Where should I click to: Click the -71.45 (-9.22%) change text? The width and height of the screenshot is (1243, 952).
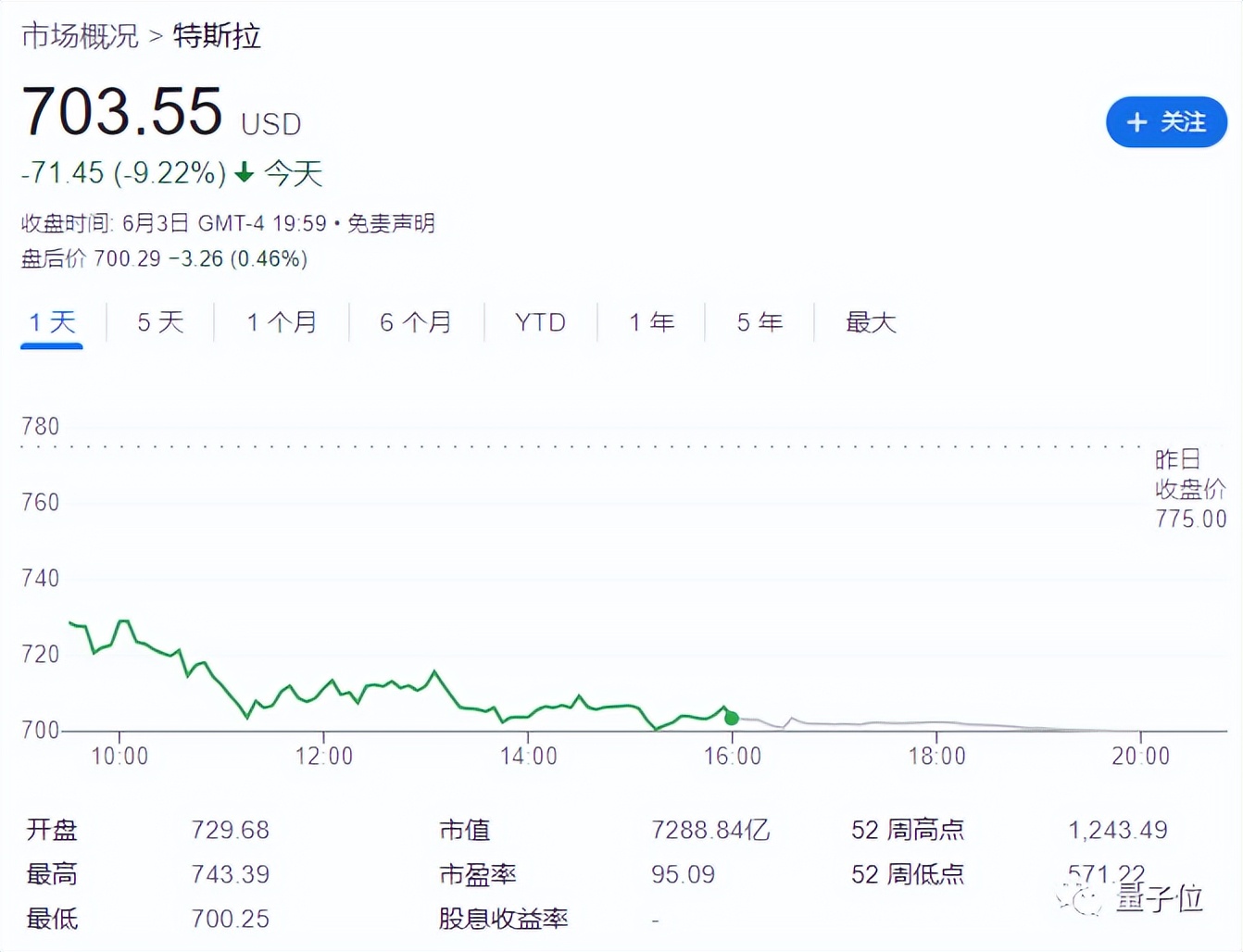pos(124,172)
